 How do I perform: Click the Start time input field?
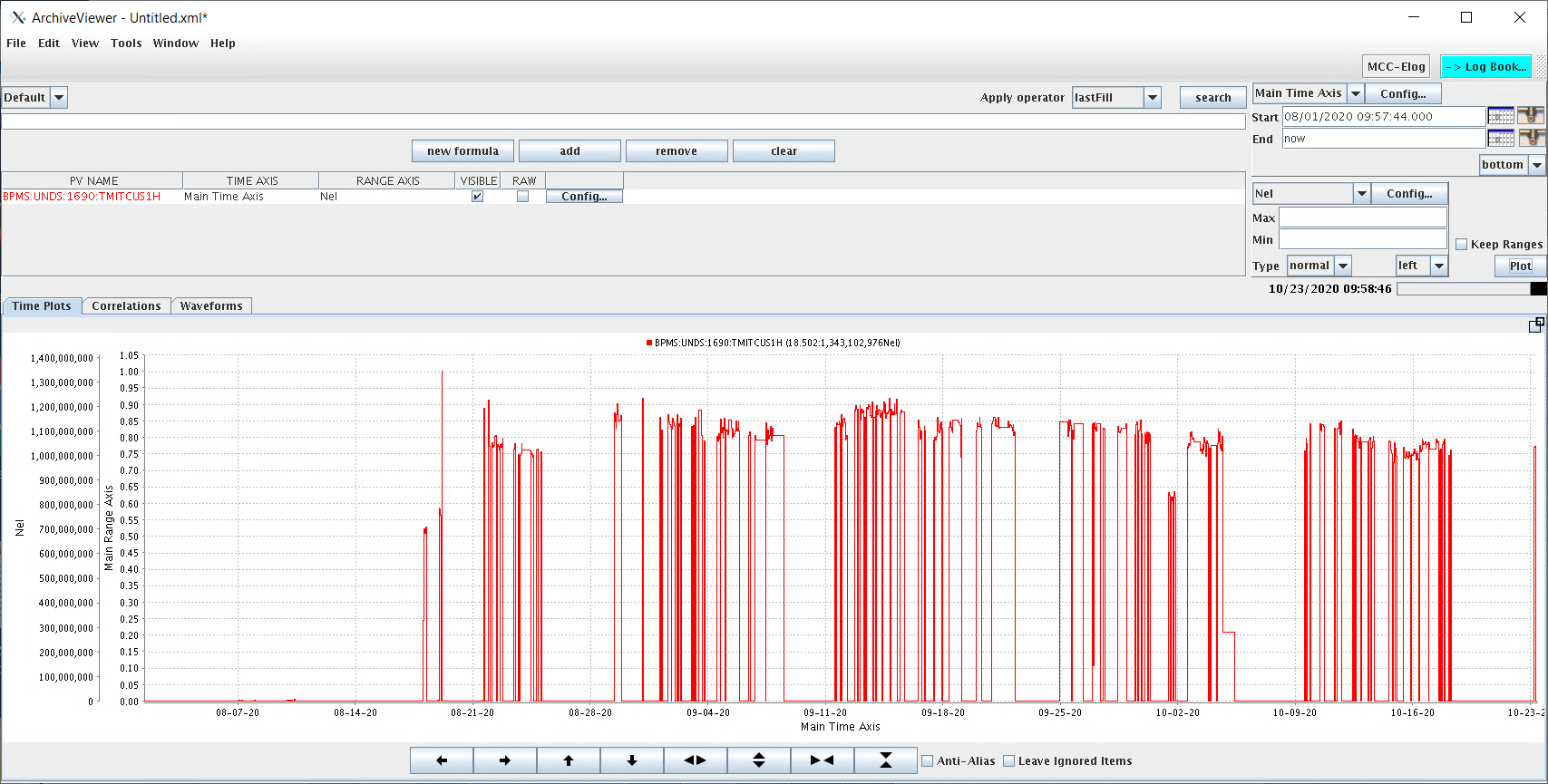1383,116
